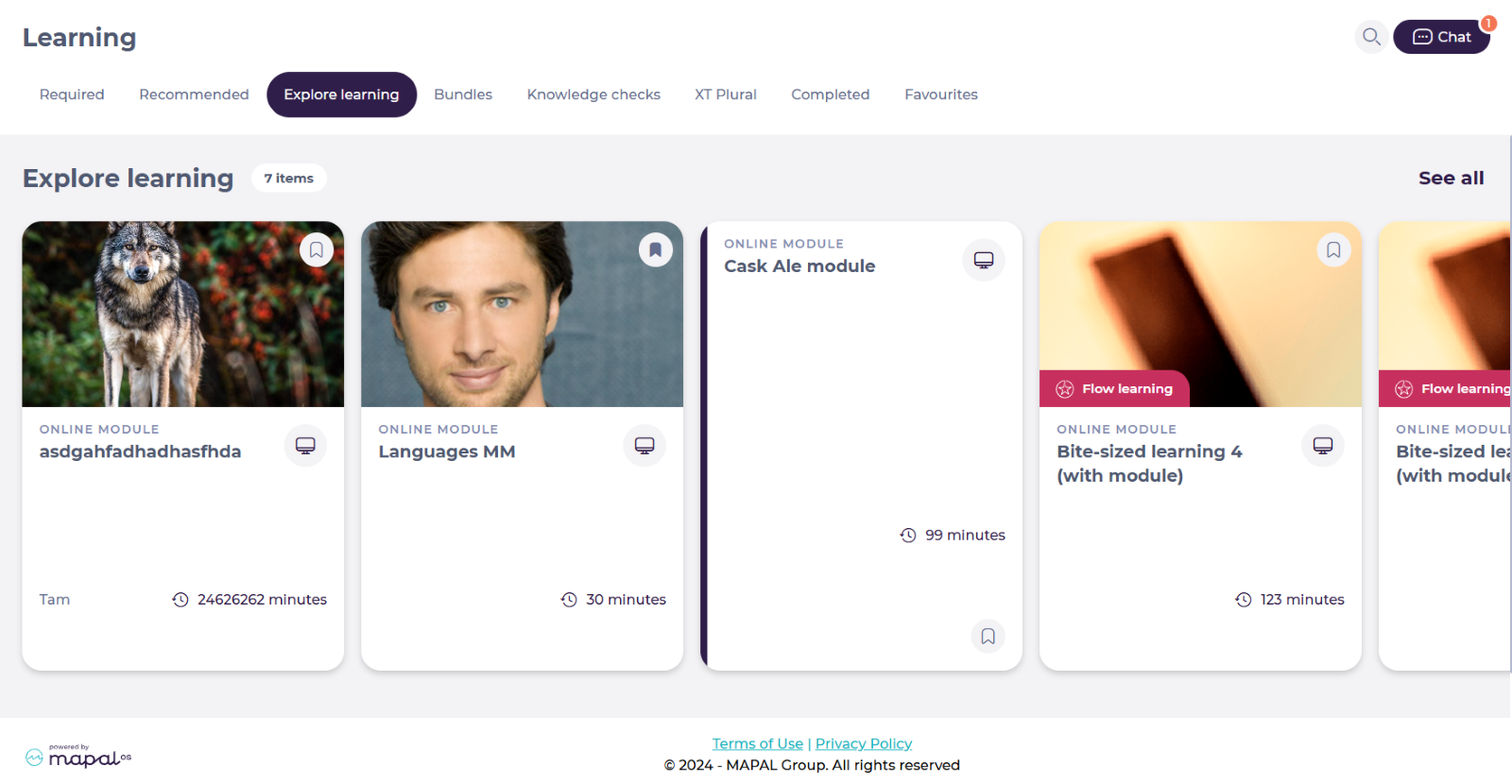Open the search magnifier icon
Viewport: 1512px width, 784px height.
[1371, 37]
